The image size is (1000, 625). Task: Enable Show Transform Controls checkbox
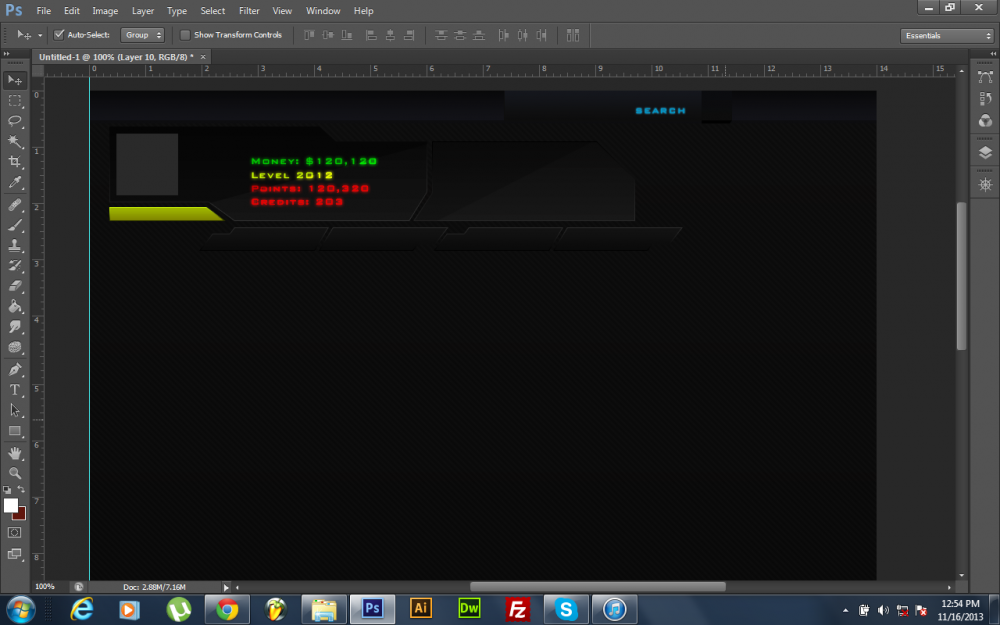[185, 35]
